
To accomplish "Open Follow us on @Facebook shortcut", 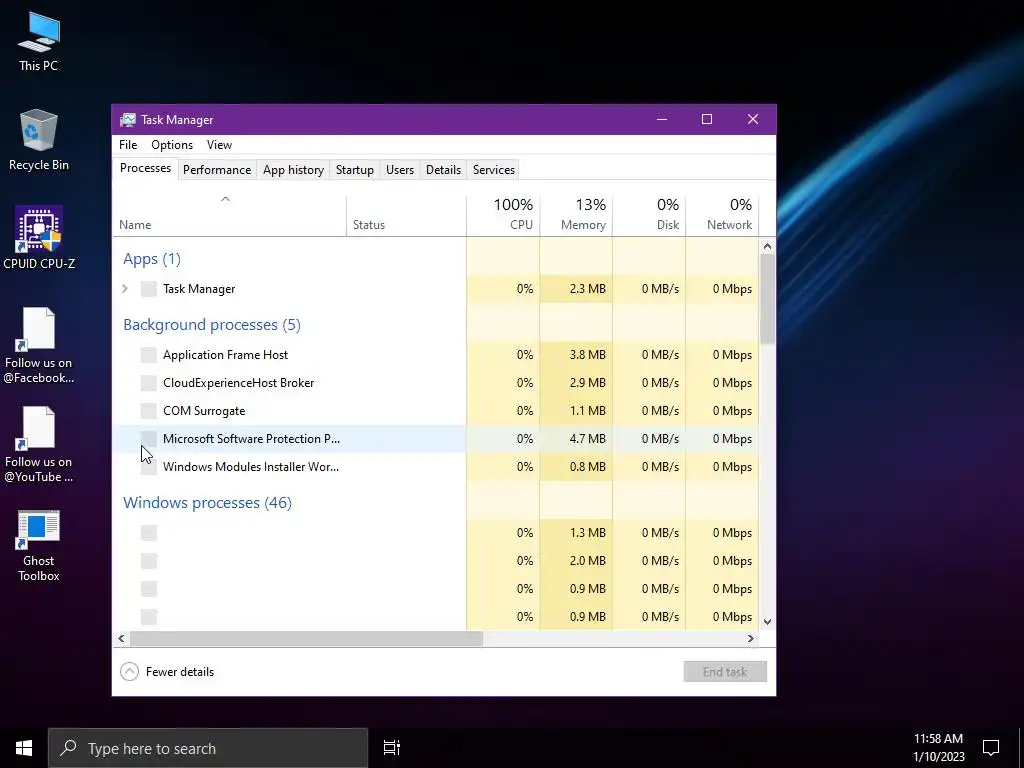I will (x=39, y=345).
